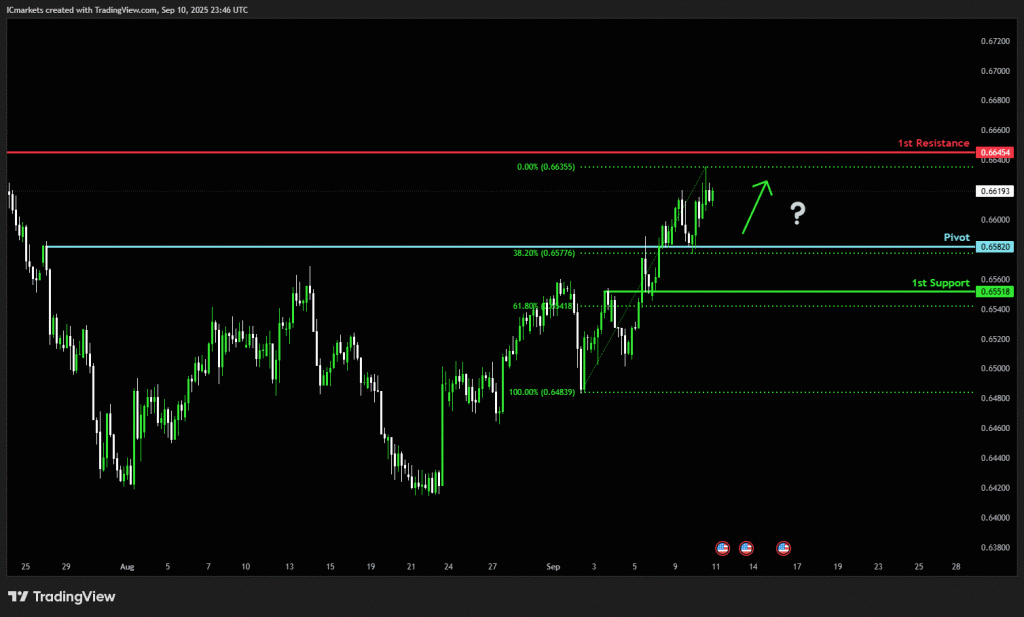
Task: Click the 0.65600 price axis label
Action: point(995,279)
